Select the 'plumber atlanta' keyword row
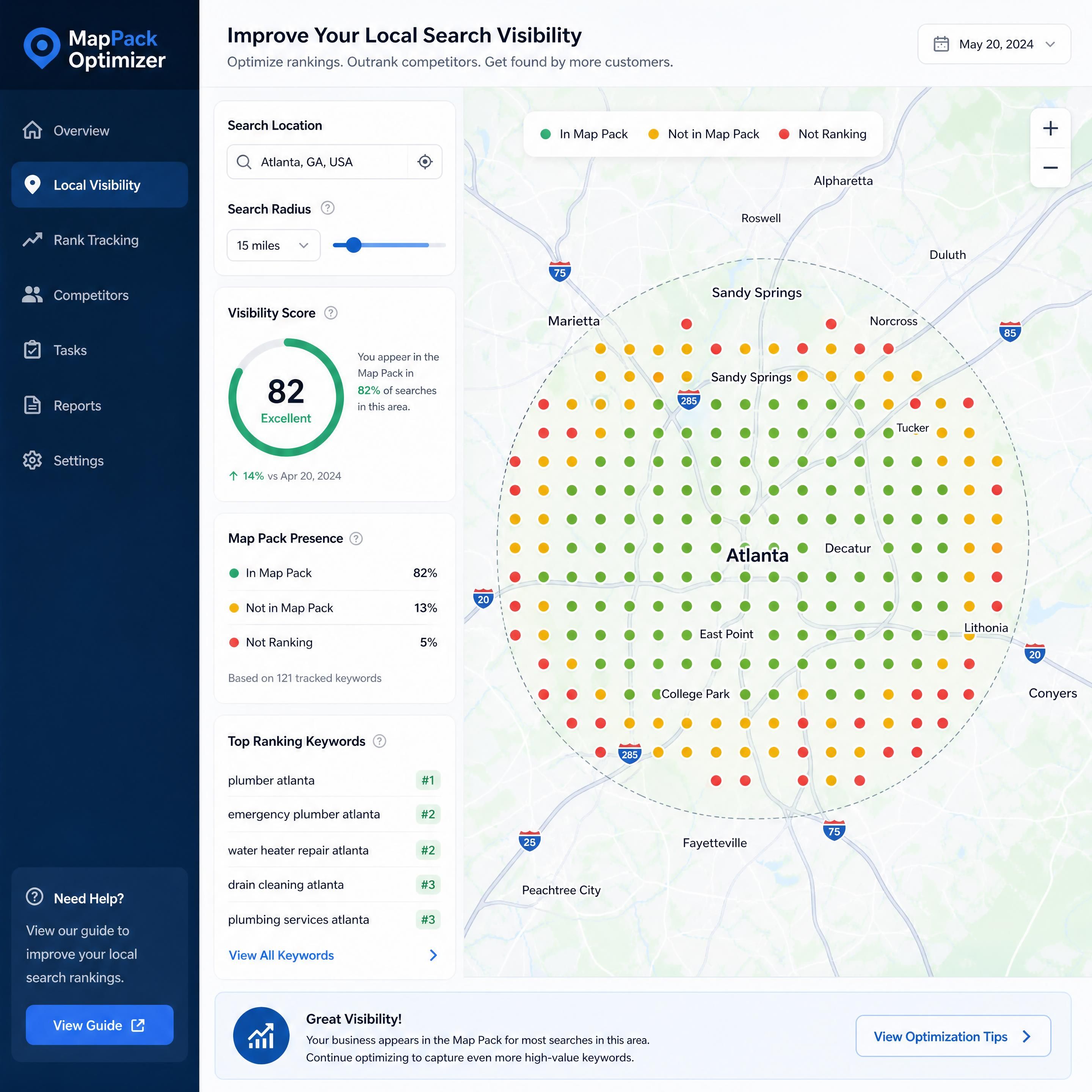 [334, 780]
